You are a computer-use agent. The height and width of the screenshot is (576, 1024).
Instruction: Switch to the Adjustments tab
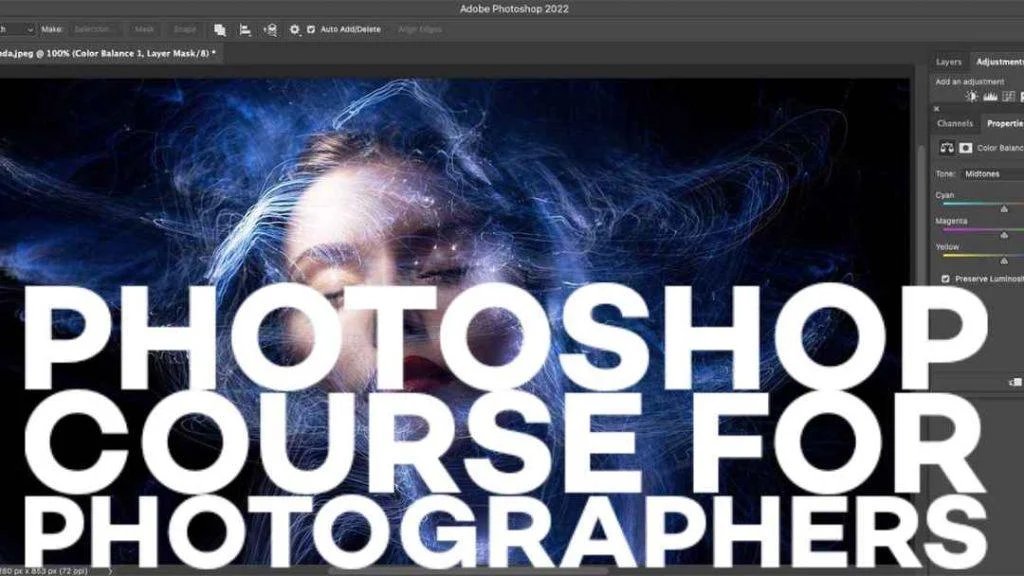coord(999,62)
